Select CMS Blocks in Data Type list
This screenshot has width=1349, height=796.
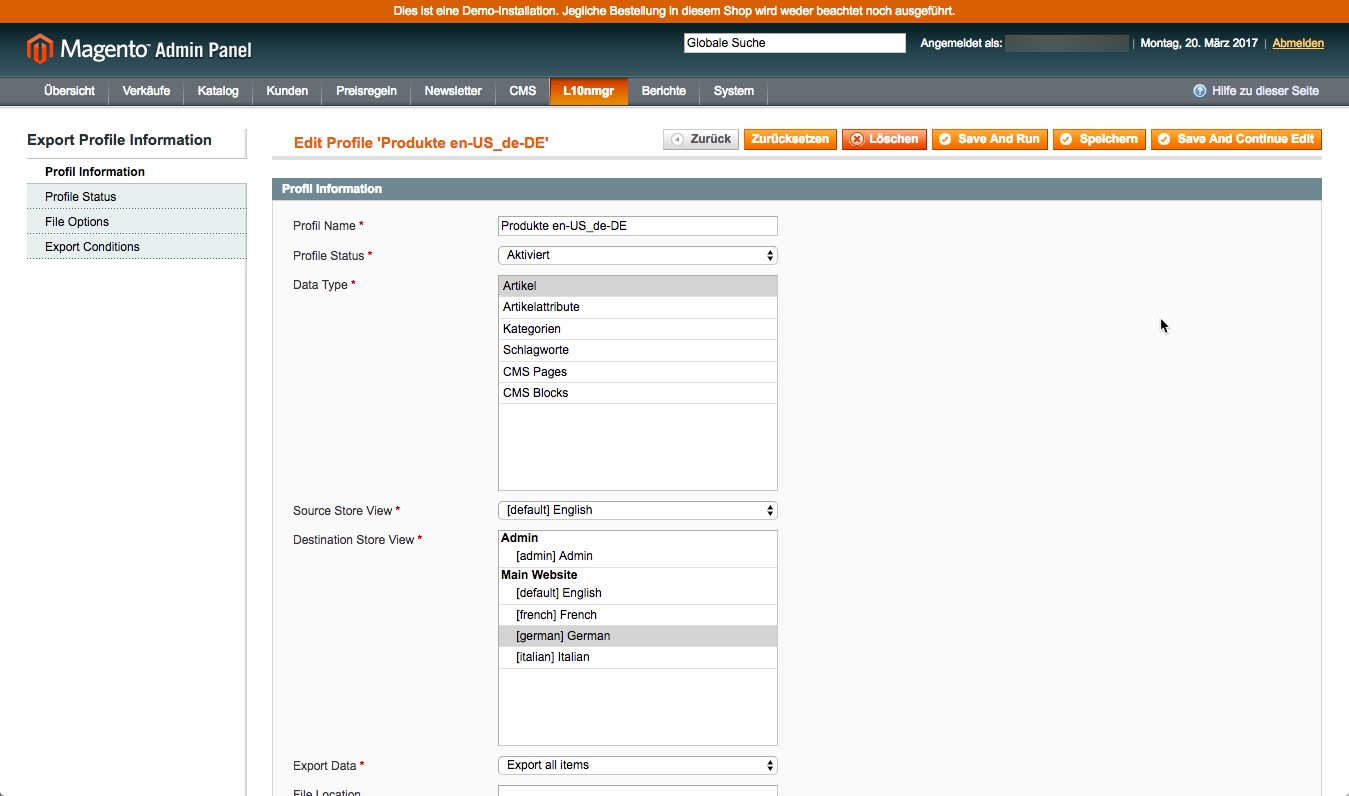pos(638,393)
